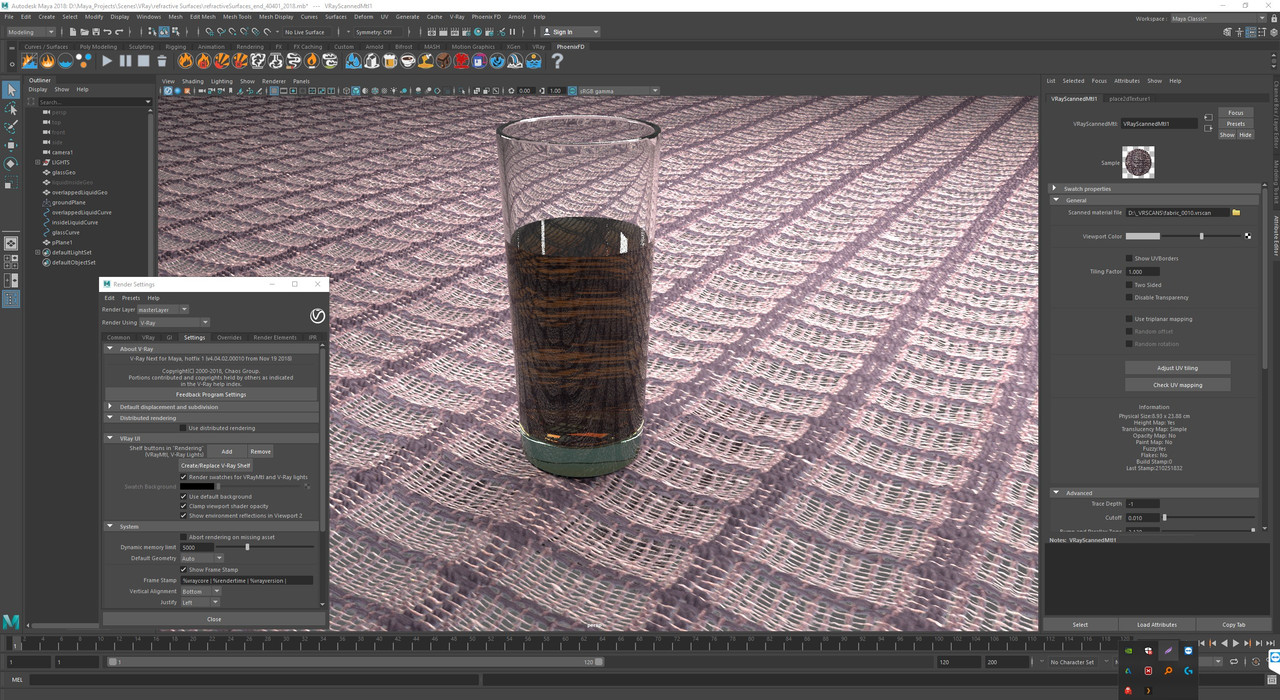This screenshot has width=1280, height=700.
Task: Enable Disable Transparency checkbox
Action: (x=1130, y=297)
